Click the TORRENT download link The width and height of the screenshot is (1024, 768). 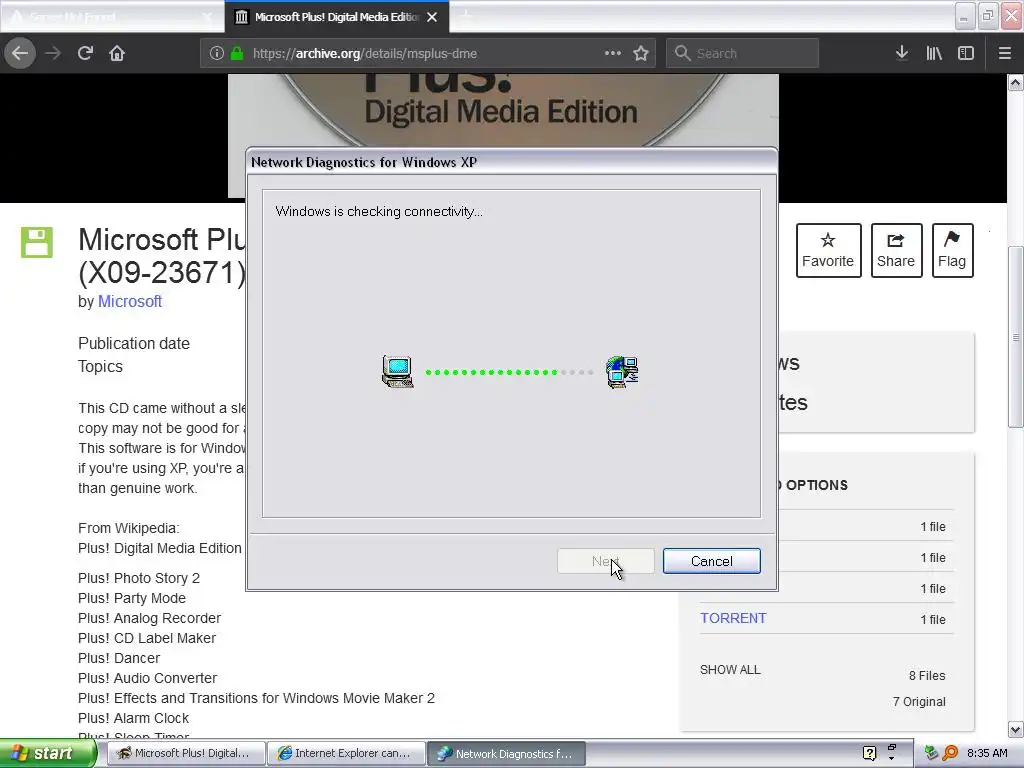click(733, 618)
